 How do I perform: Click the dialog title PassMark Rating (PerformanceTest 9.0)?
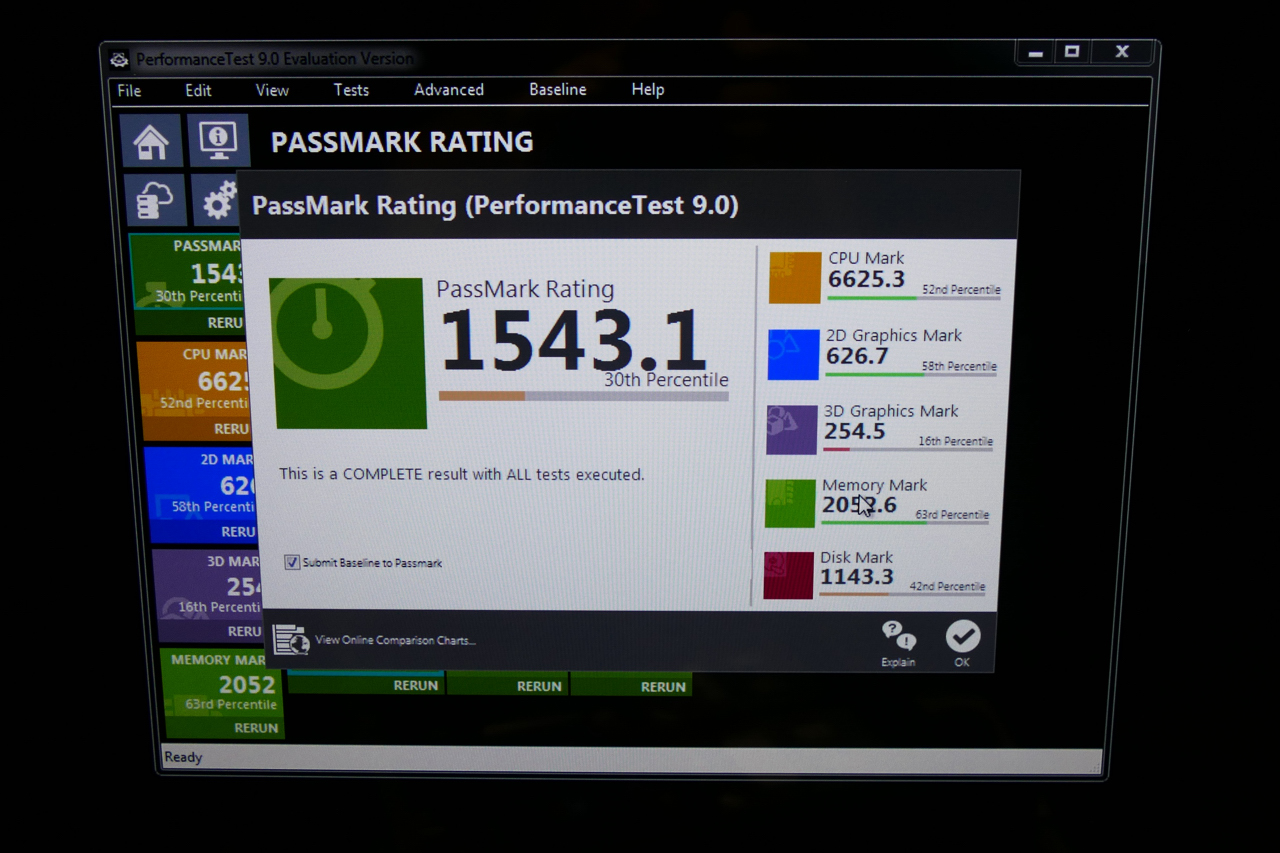495,205
